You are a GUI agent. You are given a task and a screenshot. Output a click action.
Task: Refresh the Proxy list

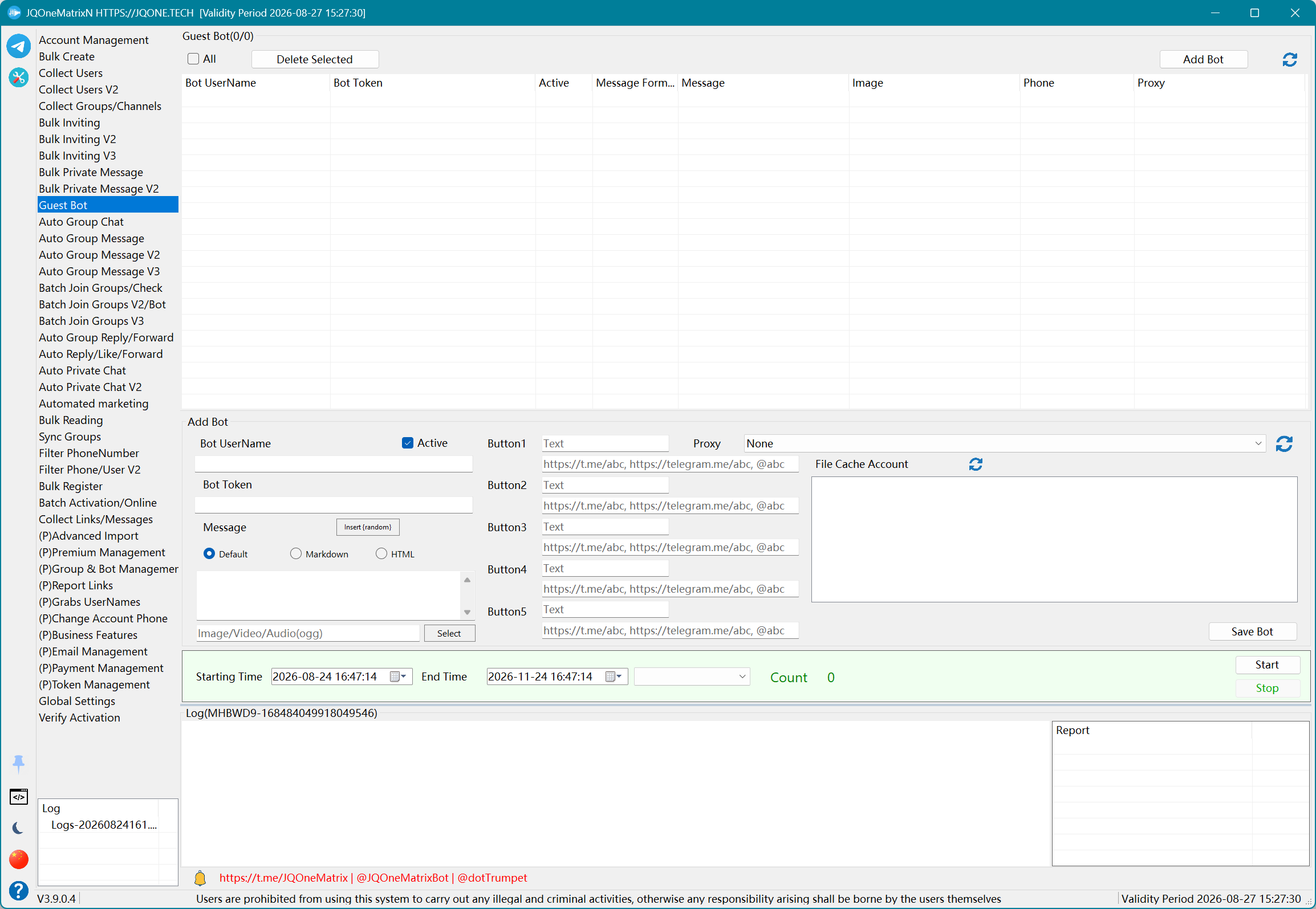1284,443
